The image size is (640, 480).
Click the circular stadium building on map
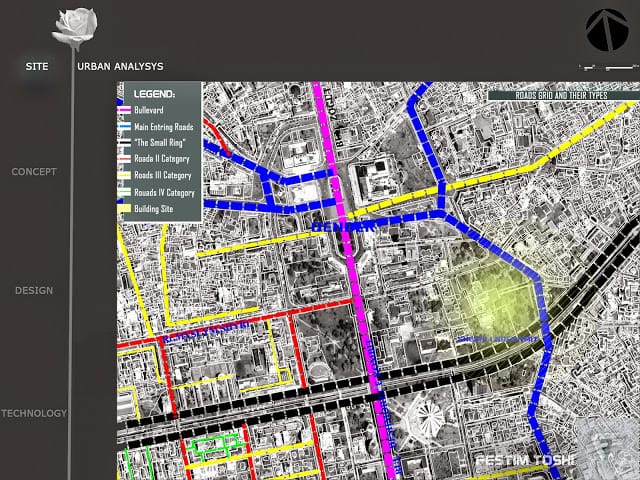tap(427, 419)
